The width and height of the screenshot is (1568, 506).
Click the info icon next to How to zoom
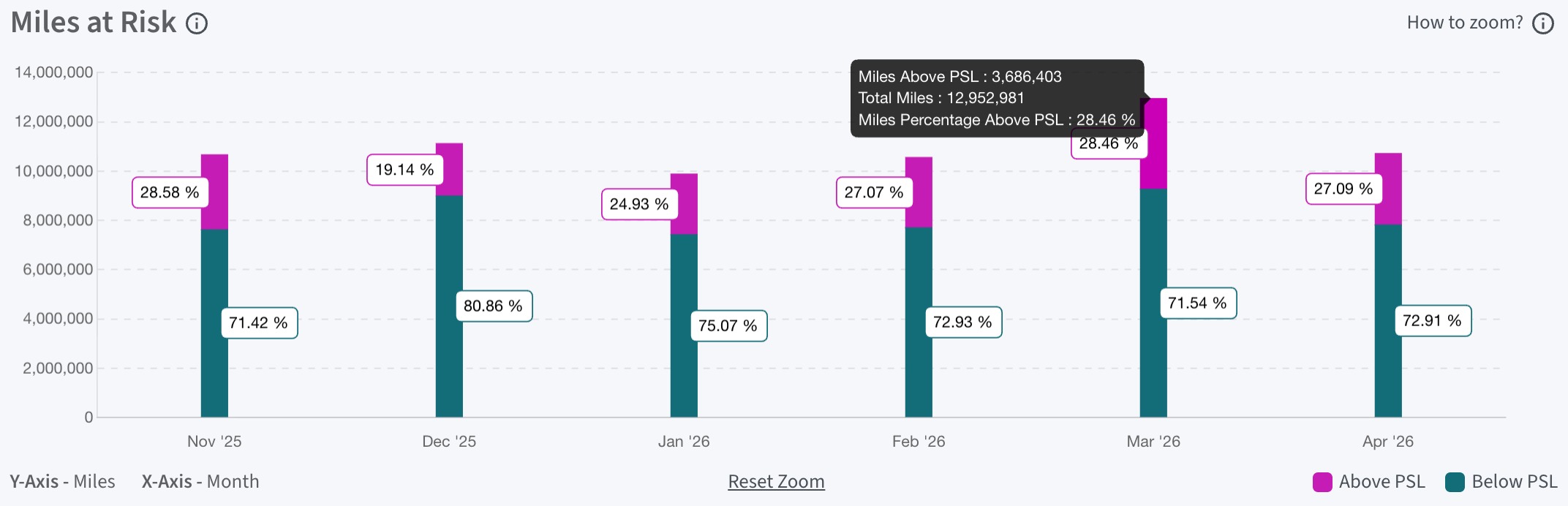[x=1543, y=23]
